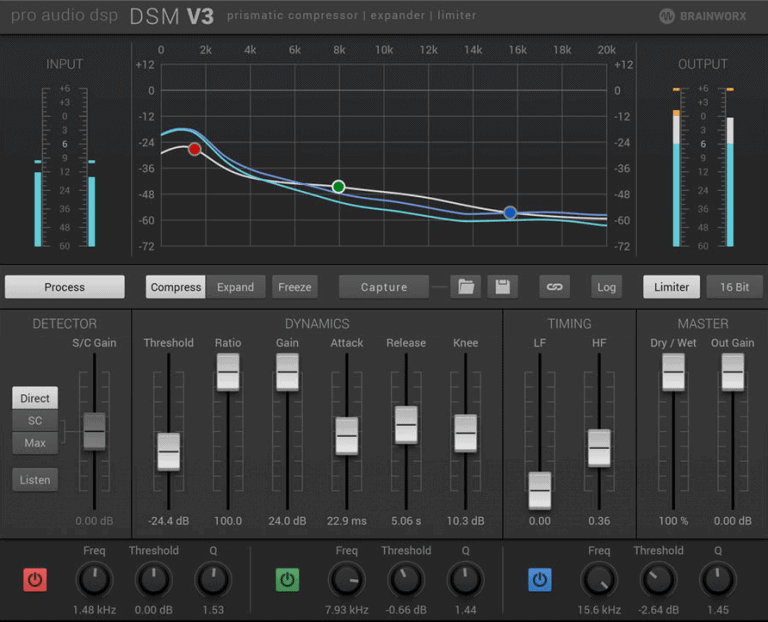
Task: Toggle the 16 Bit option
Action: pos(734,287)
